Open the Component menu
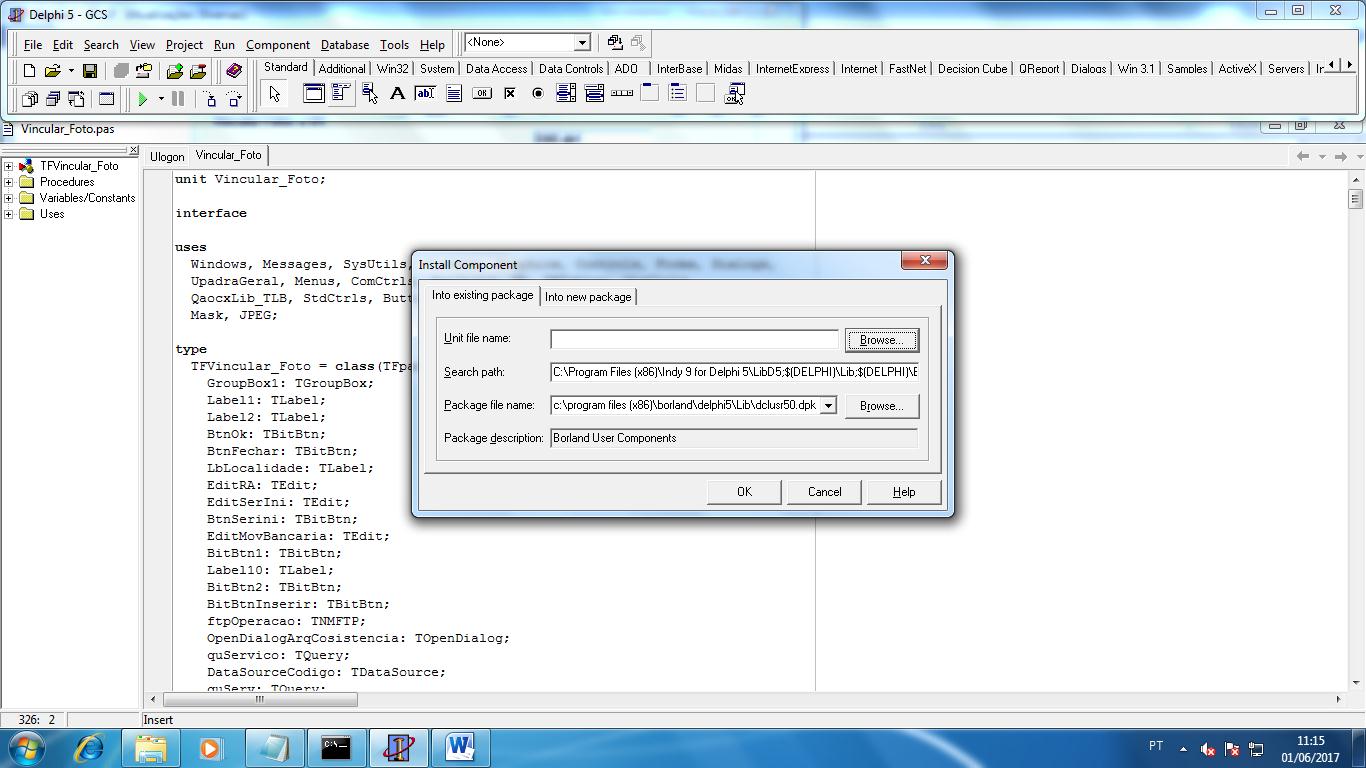1366x768 pixels. [x=277, y=45]
